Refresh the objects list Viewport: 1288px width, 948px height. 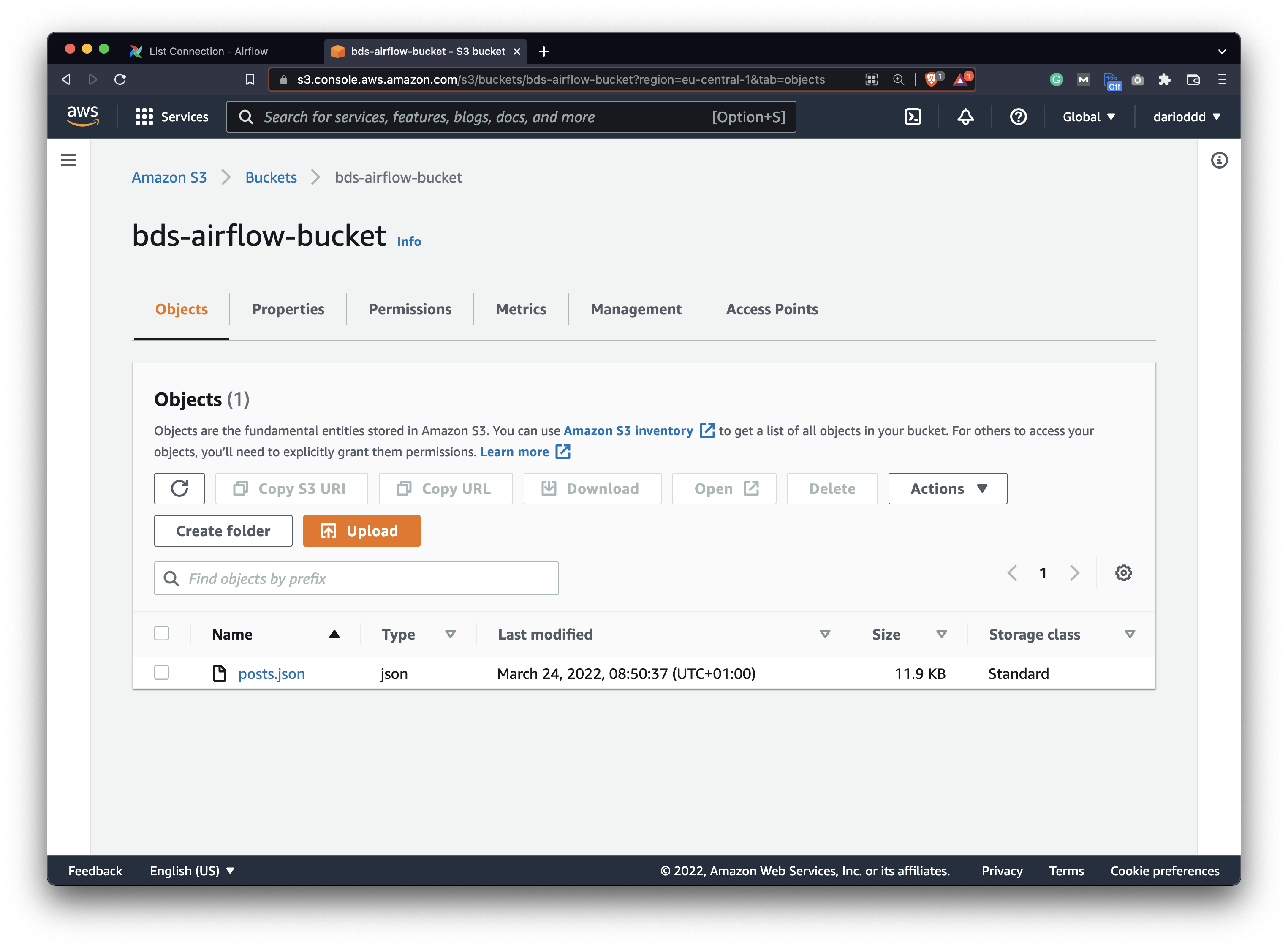179,488
